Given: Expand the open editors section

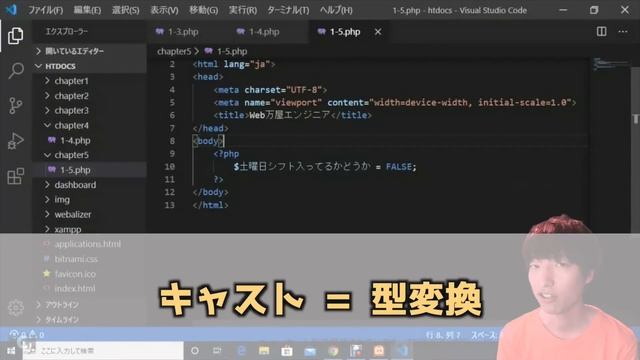Looking at the screenshot, I should pyautogui.click(x=39, y=51).
